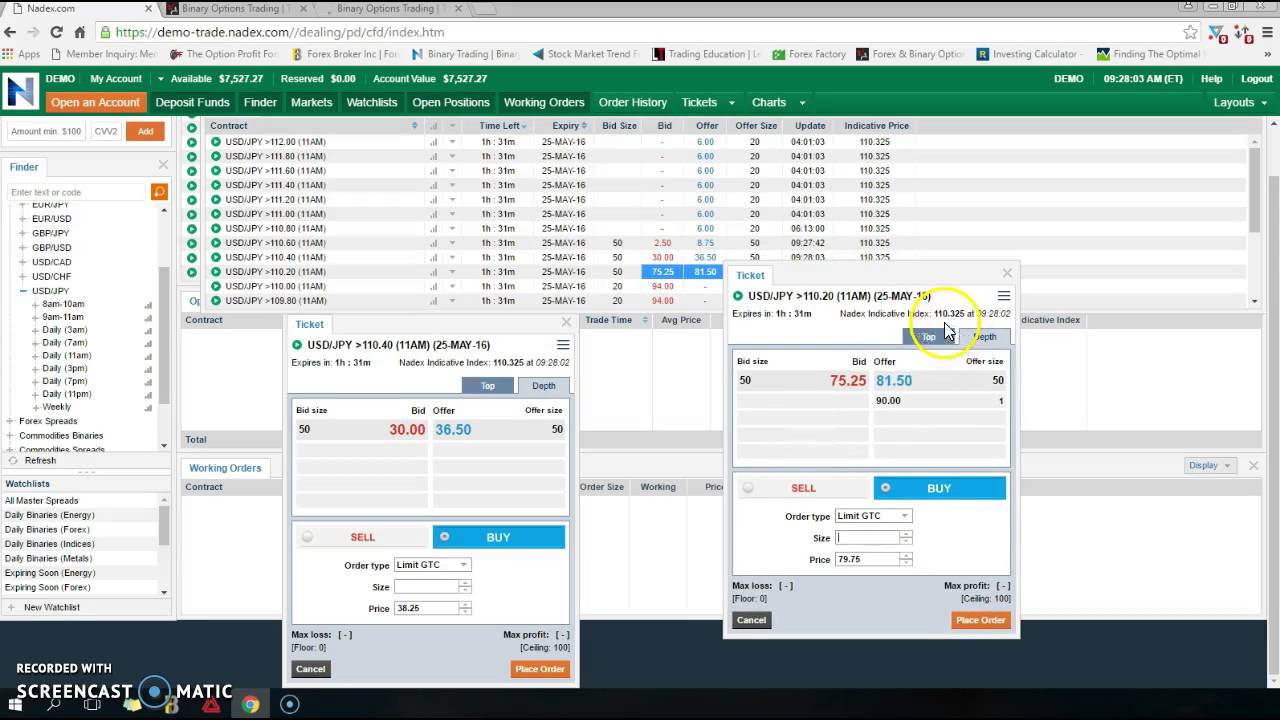Image resolution: width=1280 pixels, height=720 pixels.
Task: Expand the EUR/USD tree node
Action: click(23, 219)
